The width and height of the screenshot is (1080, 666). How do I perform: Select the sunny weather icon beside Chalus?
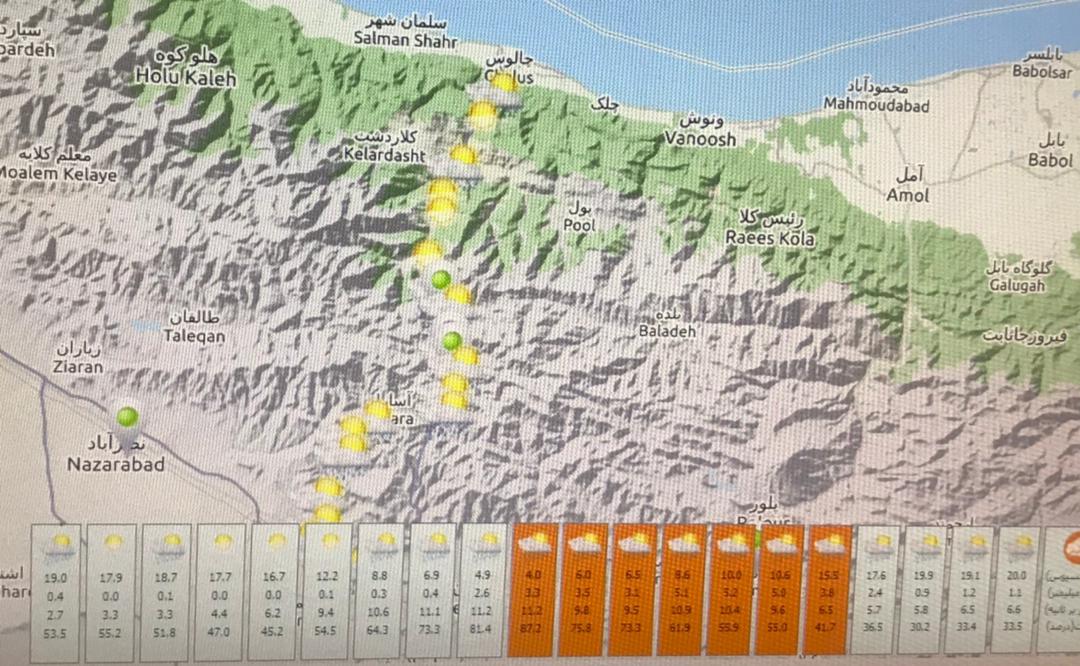click(505, 83)
